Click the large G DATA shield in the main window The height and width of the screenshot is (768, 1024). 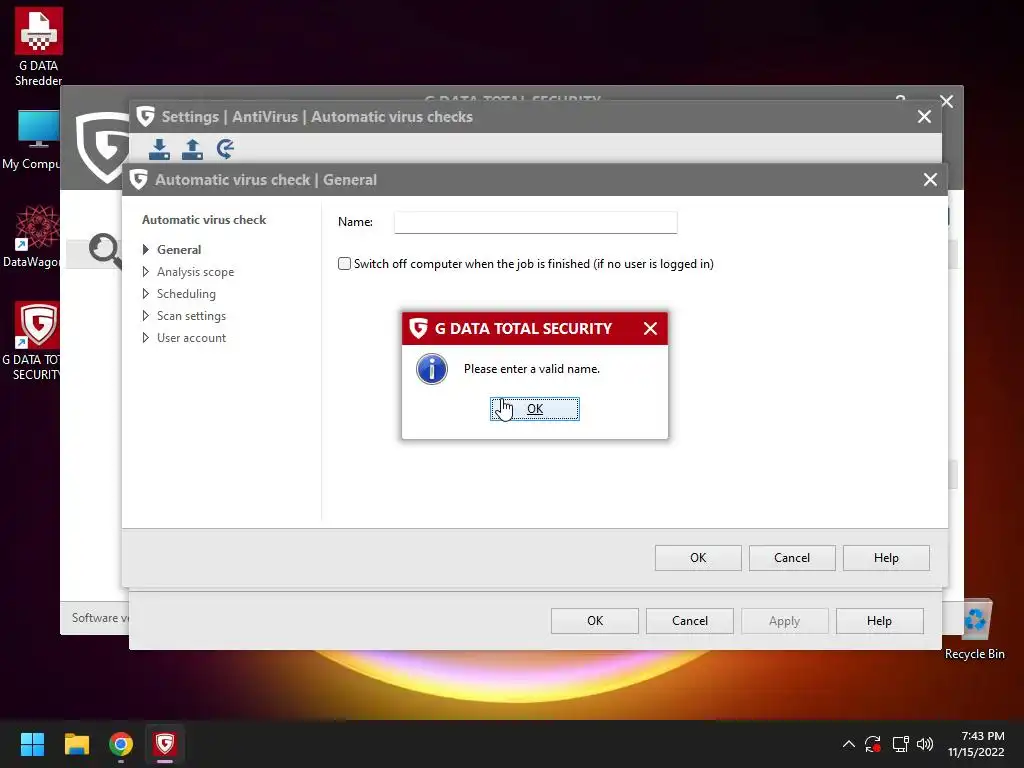pos(103,148)
